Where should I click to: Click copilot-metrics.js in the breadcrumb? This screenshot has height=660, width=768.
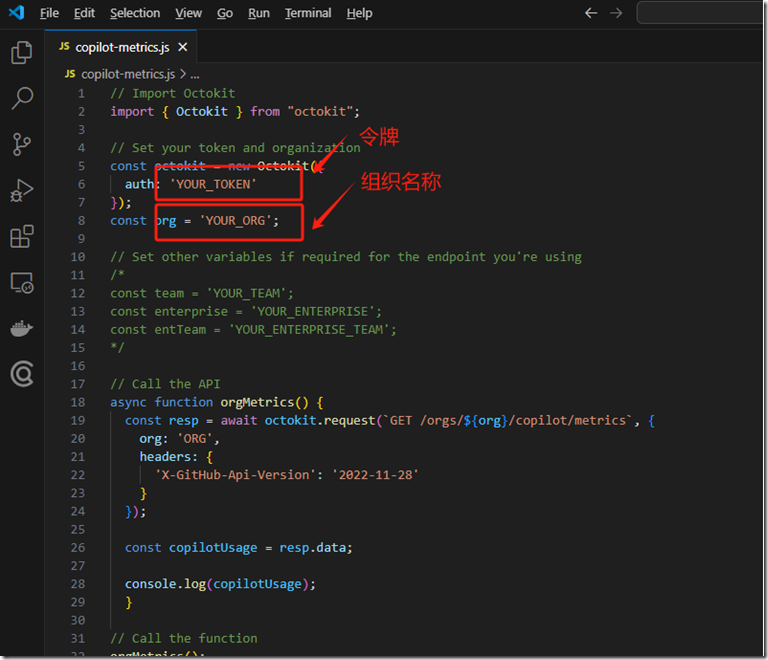(x=128, y=74)
